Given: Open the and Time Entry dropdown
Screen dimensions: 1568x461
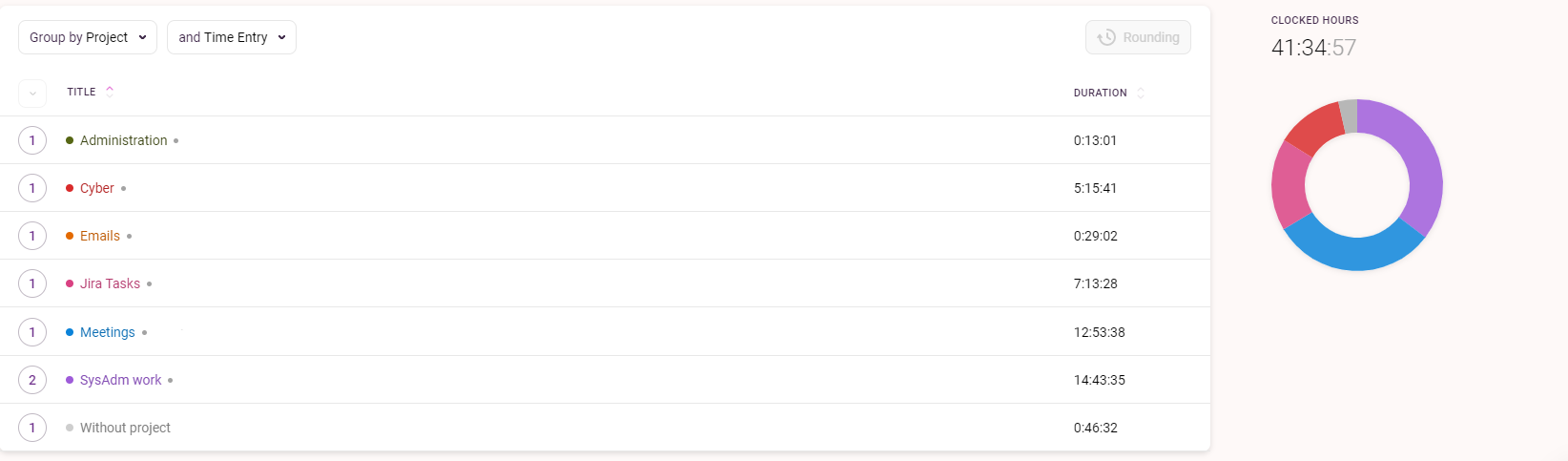Looking at the screenshot, I should coord(232,37).
